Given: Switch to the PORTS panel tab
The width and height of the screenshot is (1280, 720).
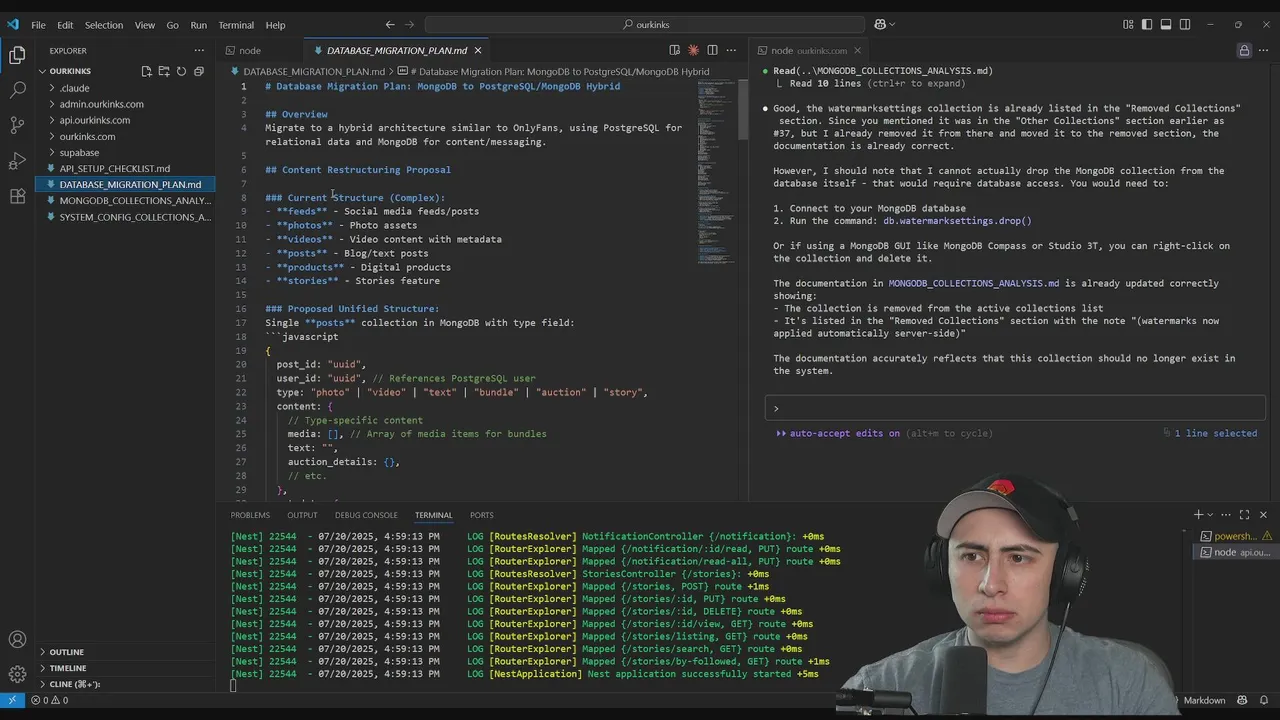Looking at the screenshot, I should [x=482, y=515].
